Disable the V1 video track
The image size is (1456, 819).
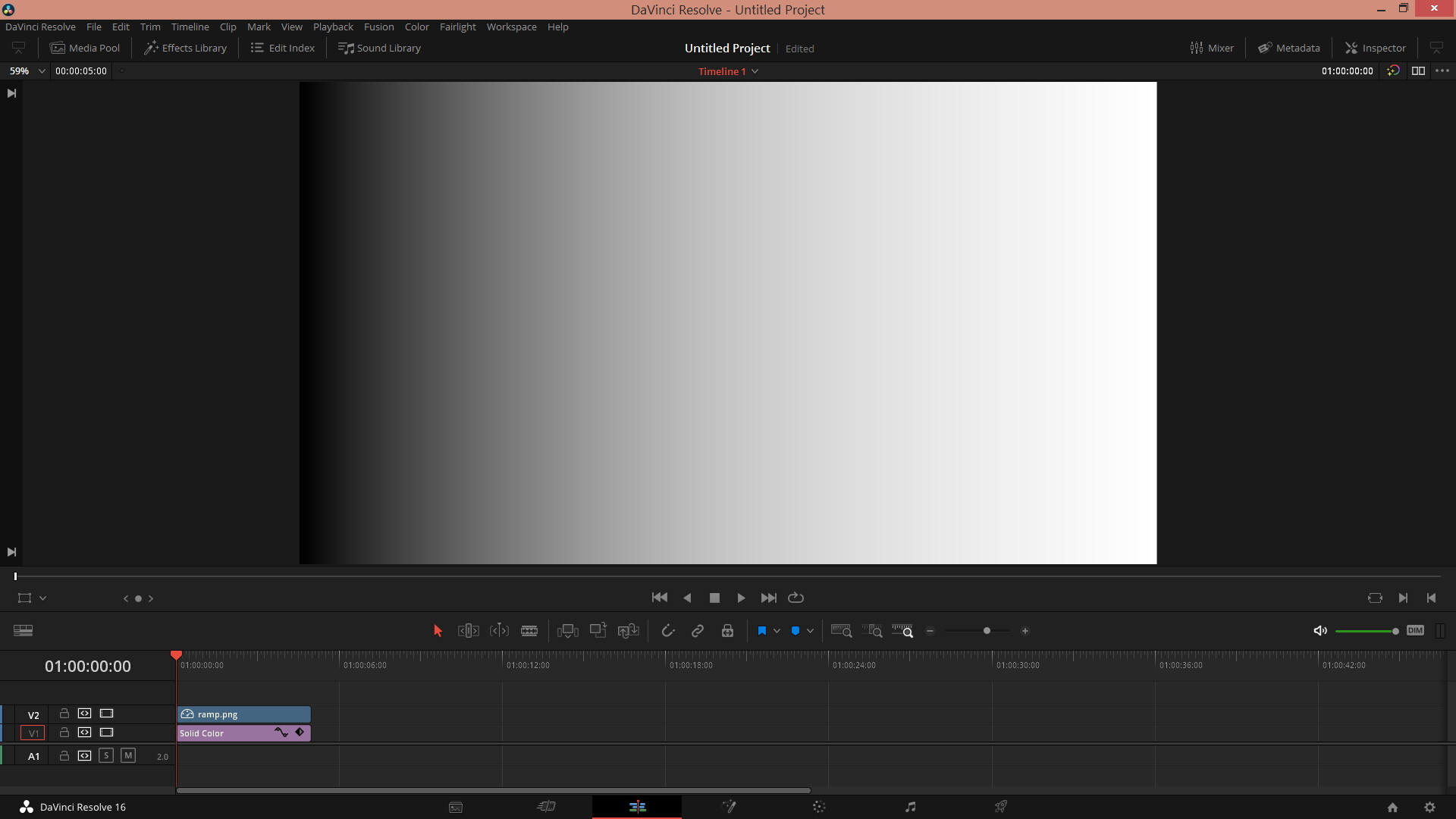[106, 733]
